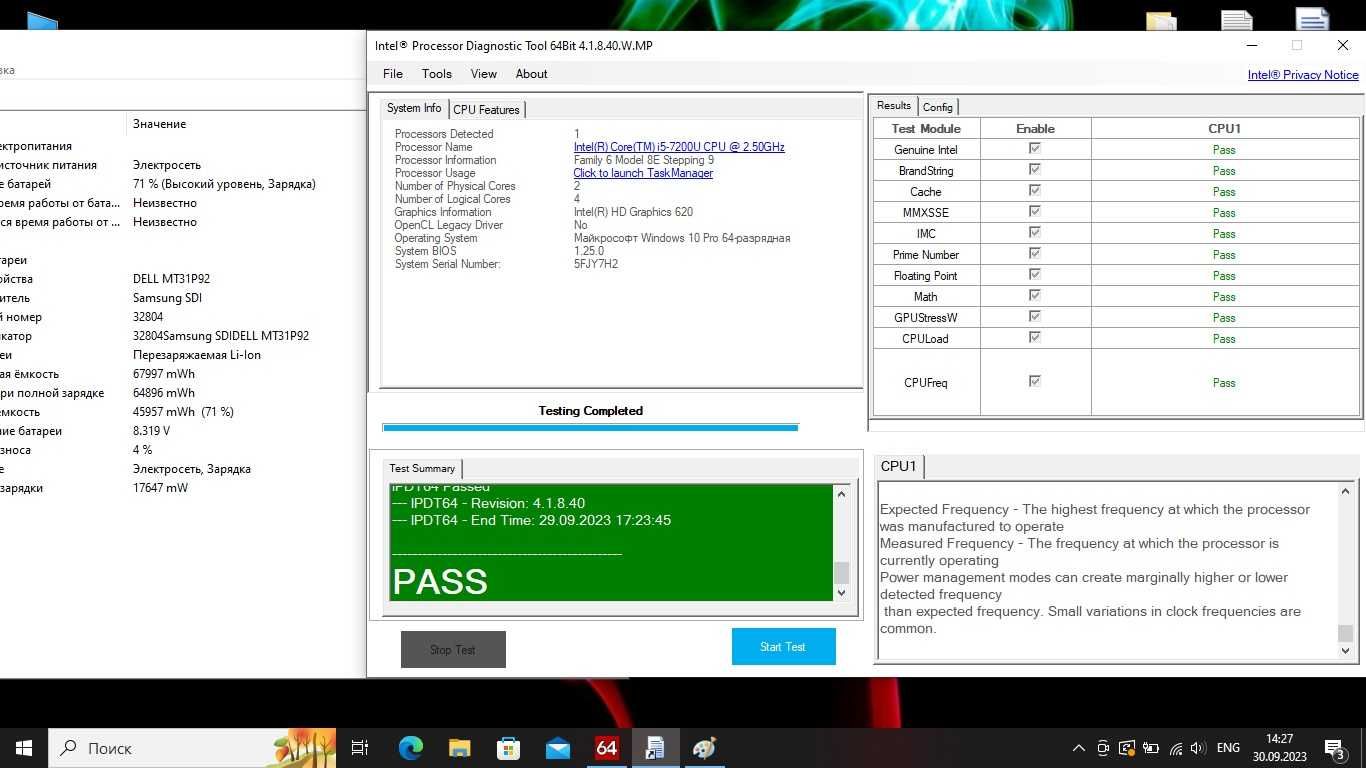Select the CPU1 tab in details panel

899,466
